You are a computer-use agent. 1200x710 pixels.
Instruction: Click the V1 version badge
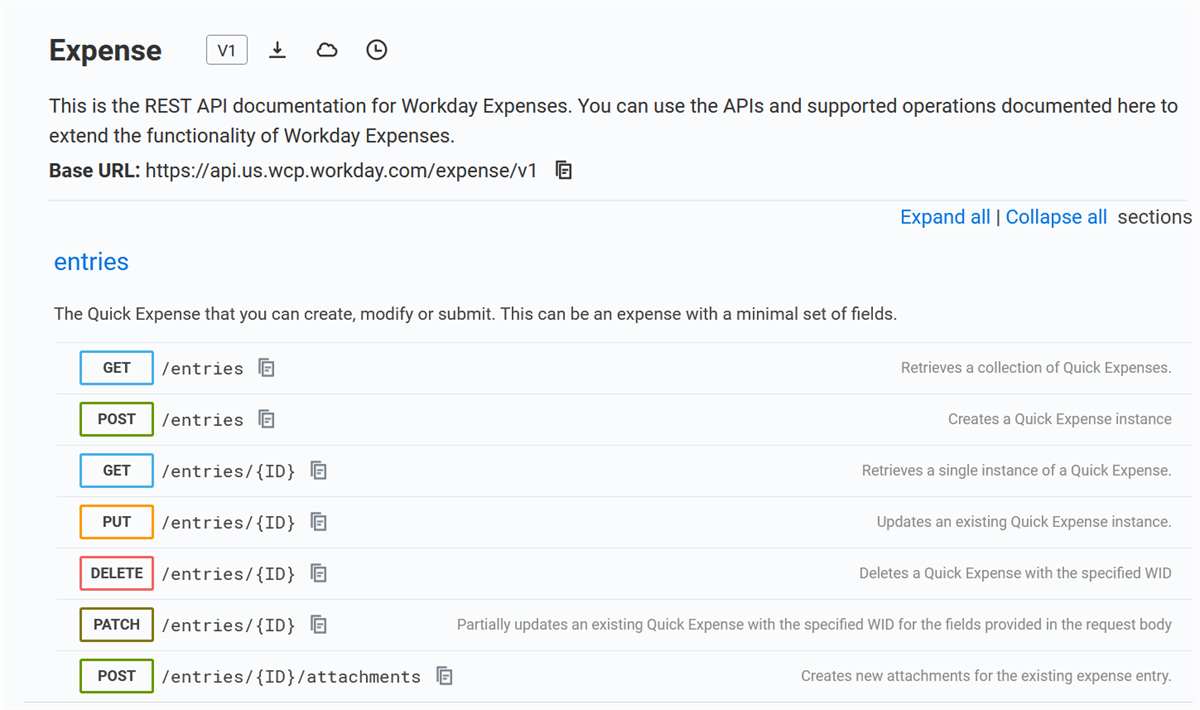[x=227, y=50]
